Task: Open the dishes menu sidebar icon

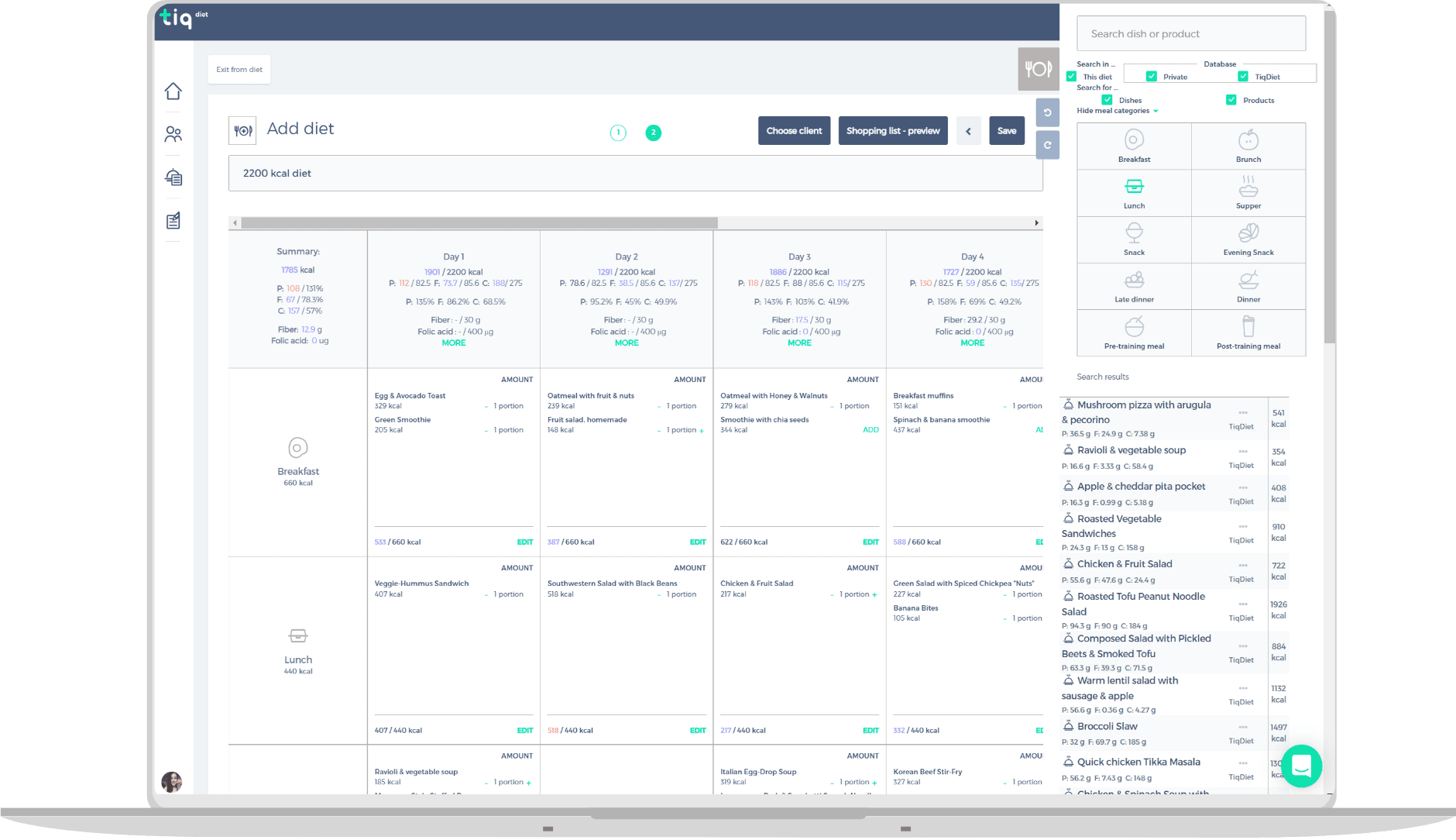Action: pos(173,177)
